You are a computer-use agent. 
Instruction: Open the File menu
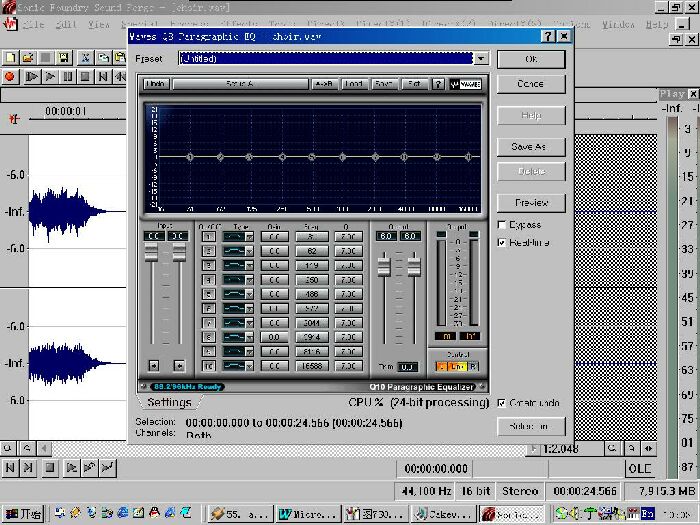(33, 24)
